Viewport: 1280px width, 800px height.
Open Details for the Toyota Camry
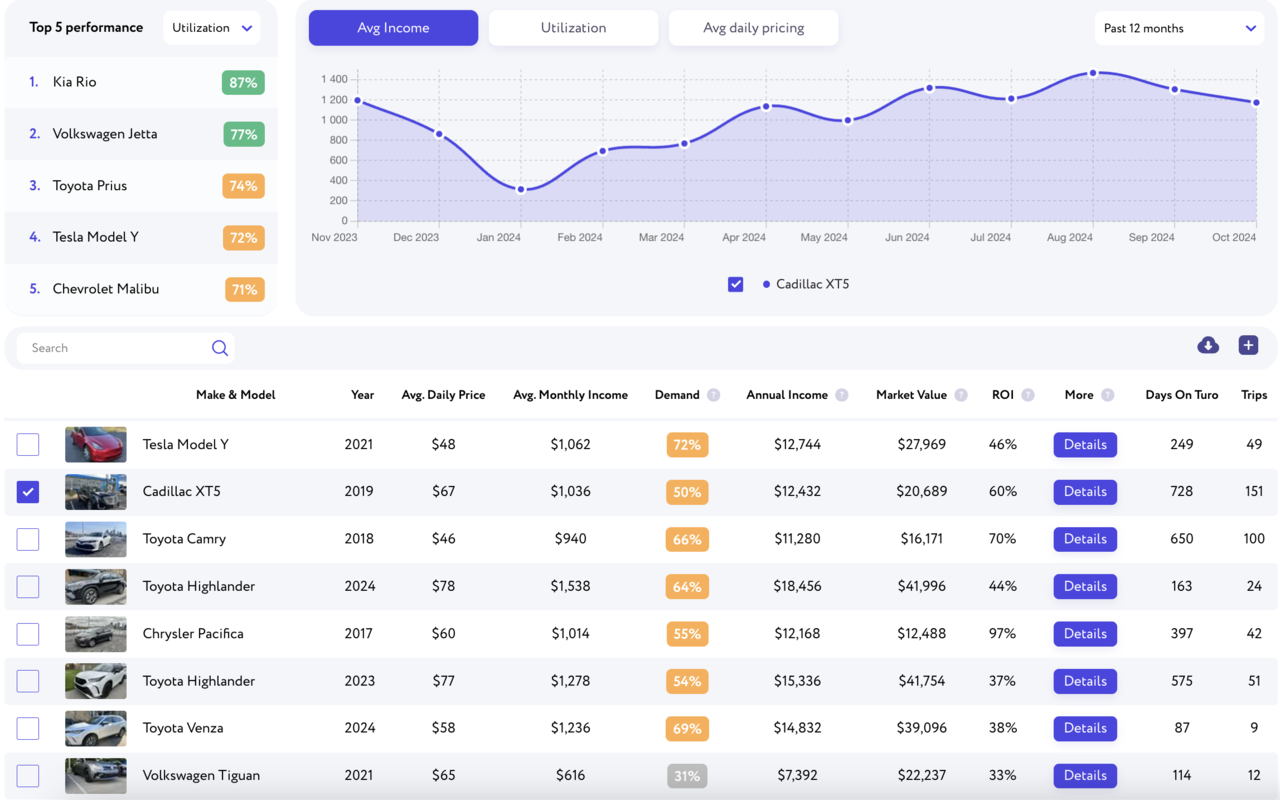click(x=1085, y=539)
